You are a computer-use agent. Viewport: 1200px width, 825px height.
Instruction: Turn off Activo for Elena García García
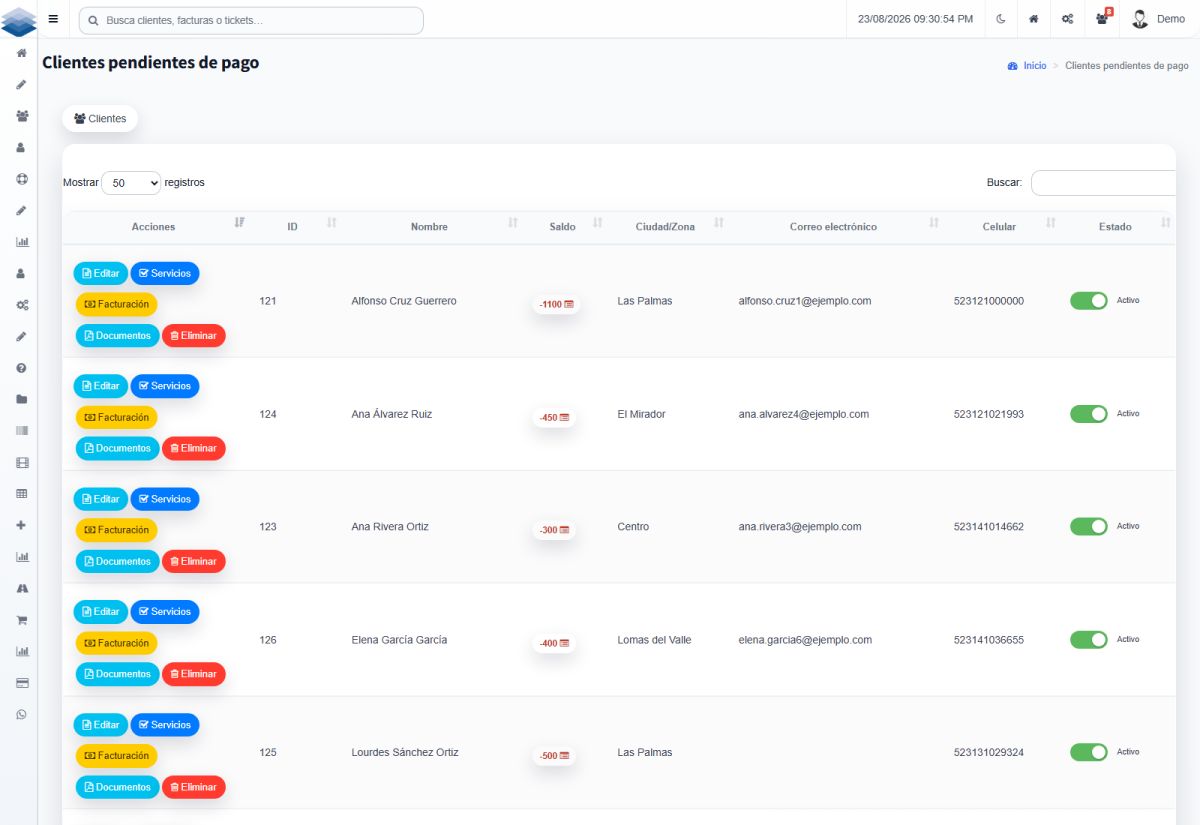(1089, 640)
